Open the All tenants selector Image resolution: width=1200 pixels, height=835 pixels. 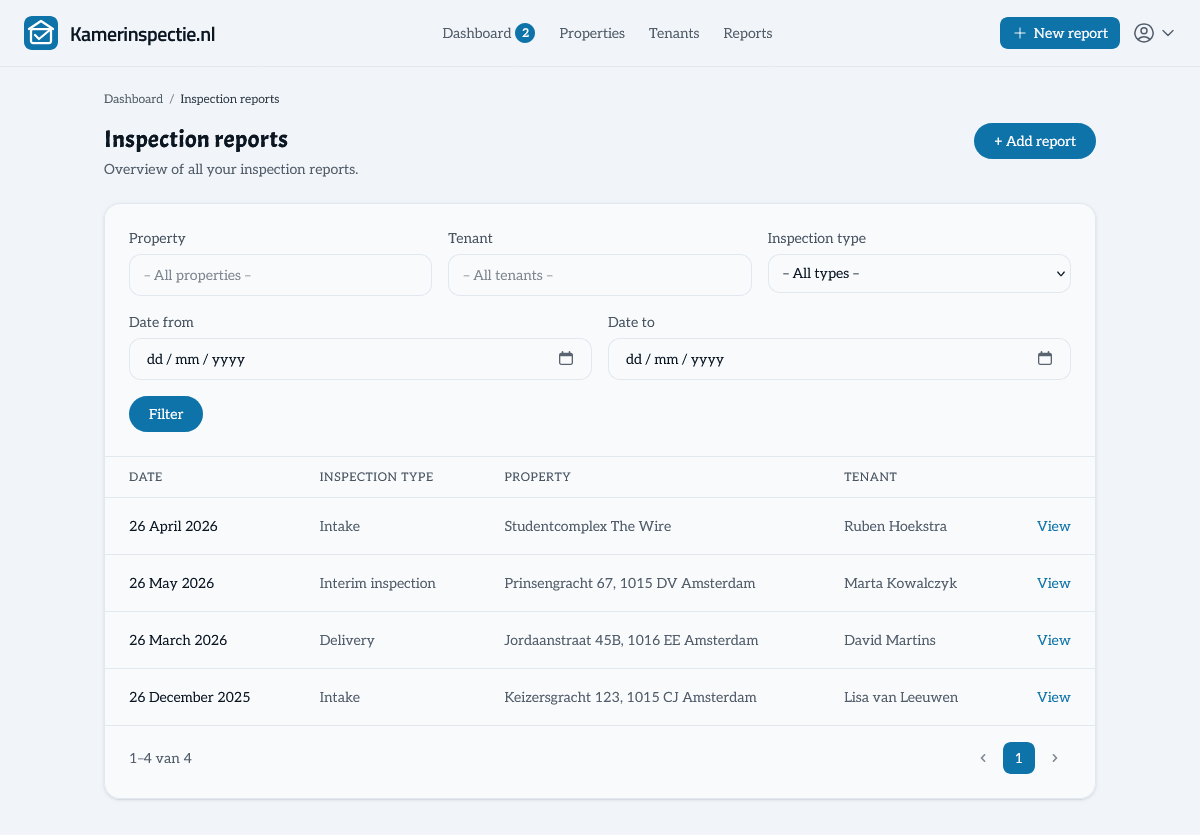[599, 275]
